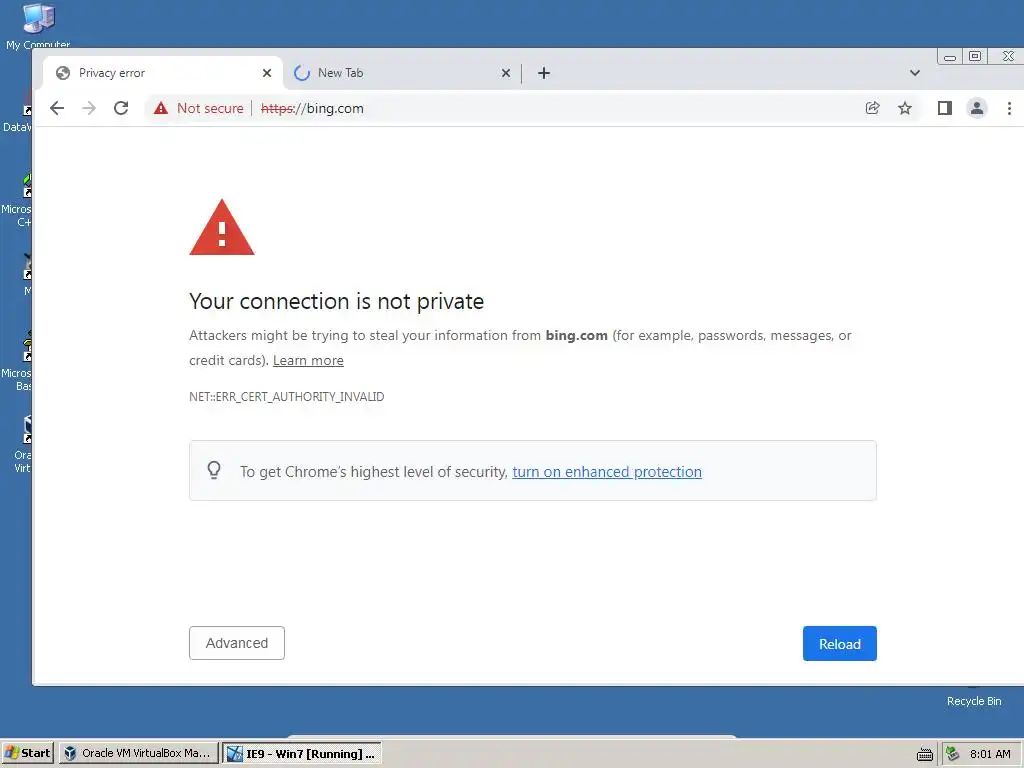Click the network tray icon

(953, 754)
